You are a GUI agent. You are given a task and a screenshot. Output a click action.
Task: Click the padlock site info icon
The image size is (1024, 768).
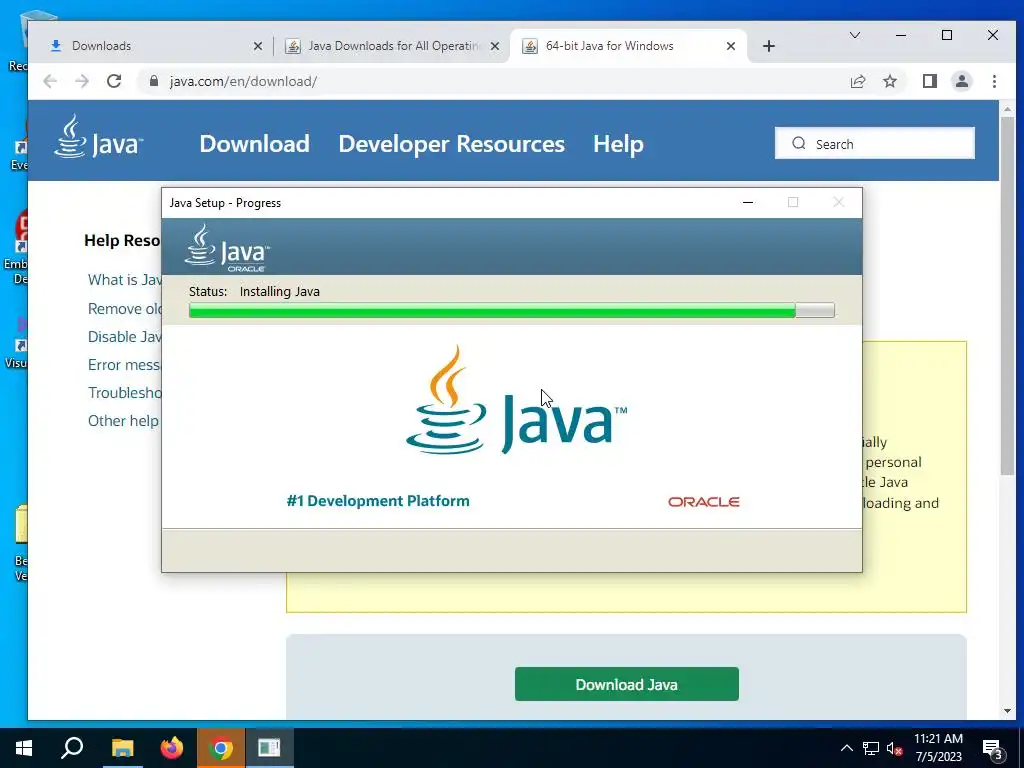(x=154, y=81)
